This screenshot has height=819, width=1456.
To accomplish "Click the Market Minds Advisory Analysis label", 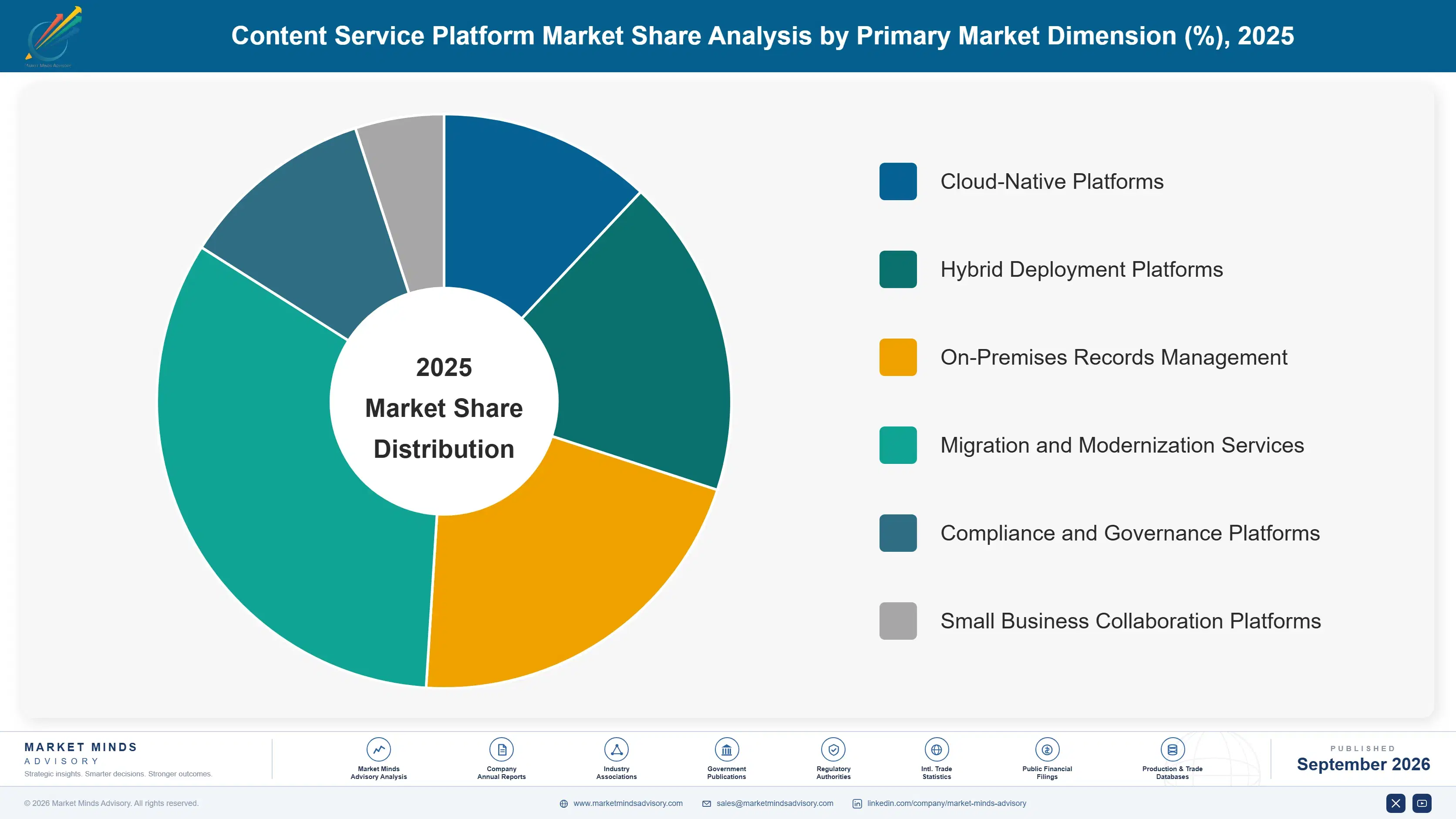I will tap(378, 773).
